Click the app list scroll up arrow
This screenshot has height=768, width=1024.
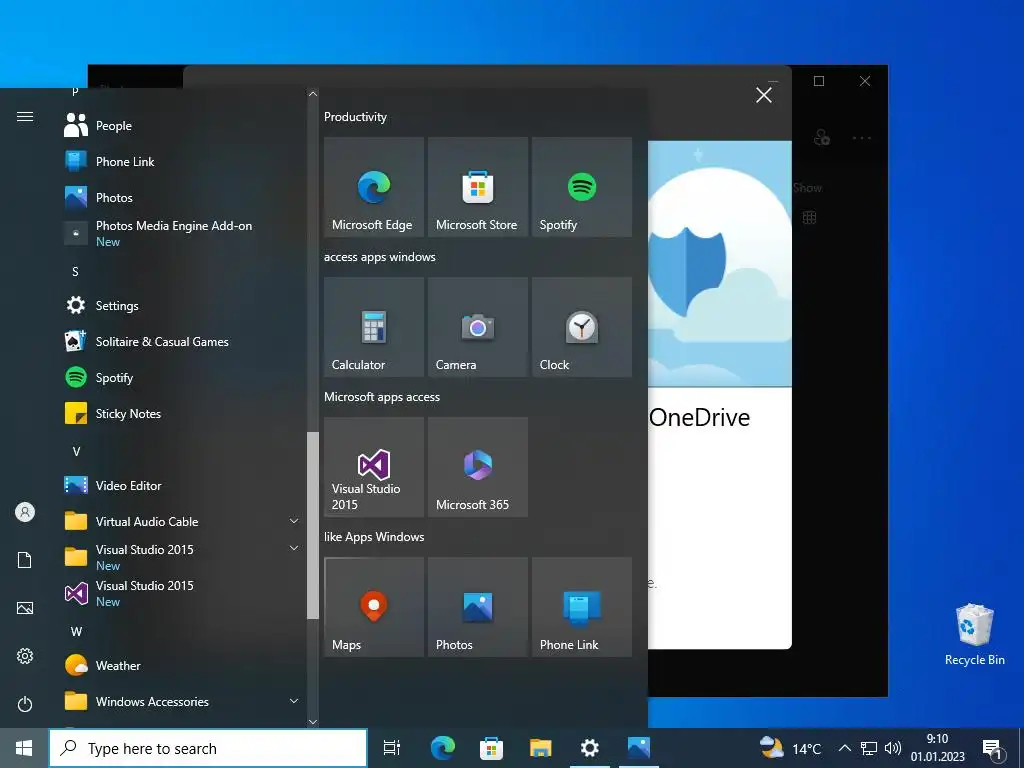[x=313, y=94]
